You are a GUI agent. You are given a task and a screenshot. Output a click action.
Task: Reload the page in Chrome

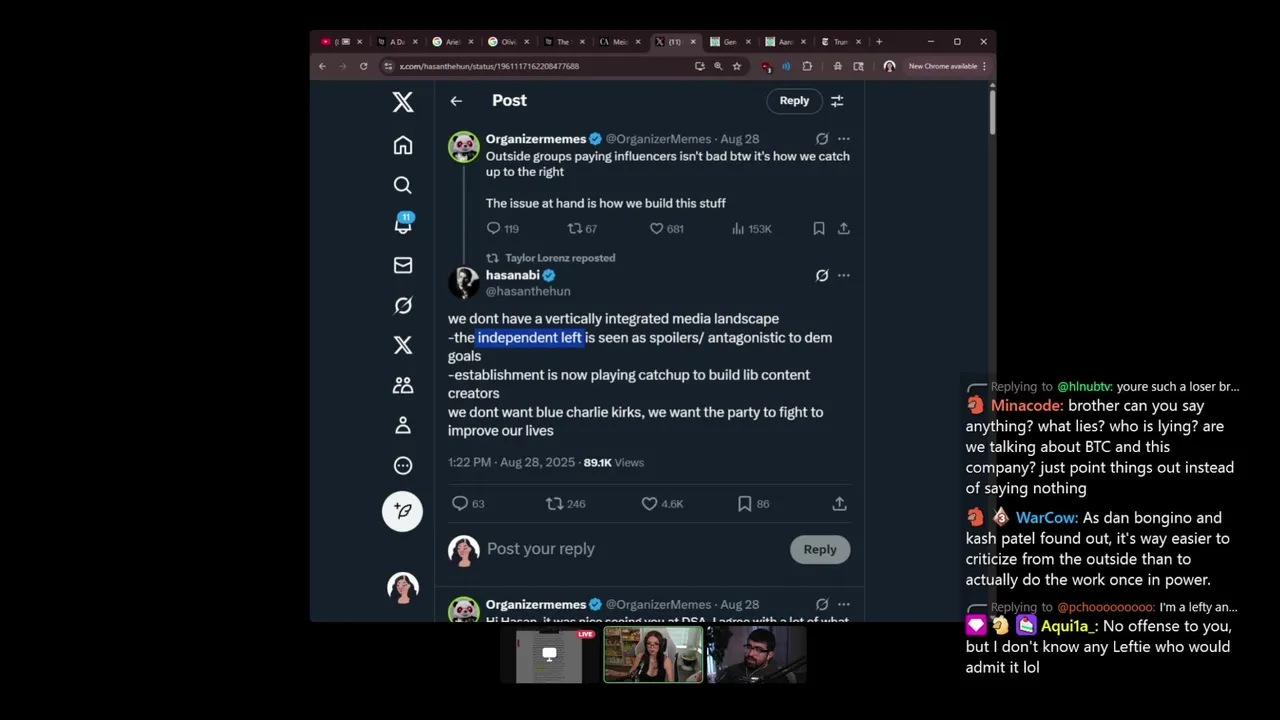click(363, 66)
